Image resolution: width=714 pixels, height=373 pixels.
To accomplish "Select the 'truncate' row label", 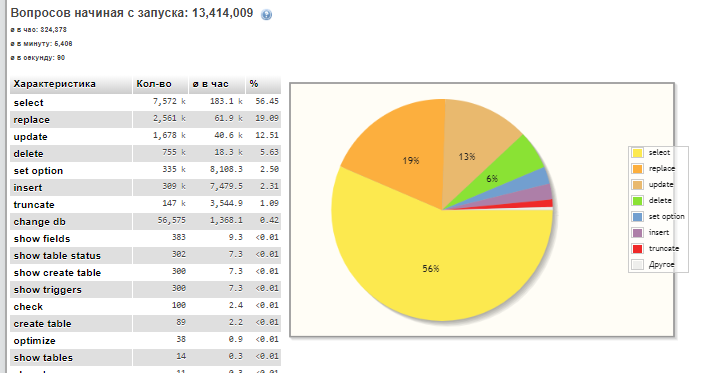I will point(34,205).
